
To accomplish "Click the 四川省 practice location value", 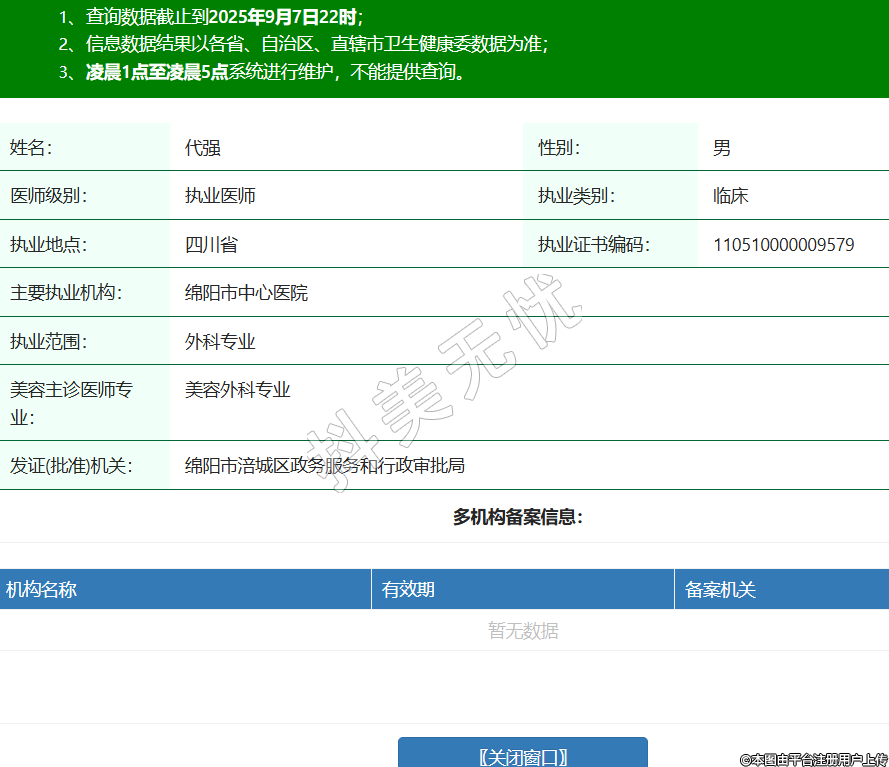I will coord(211,245).
